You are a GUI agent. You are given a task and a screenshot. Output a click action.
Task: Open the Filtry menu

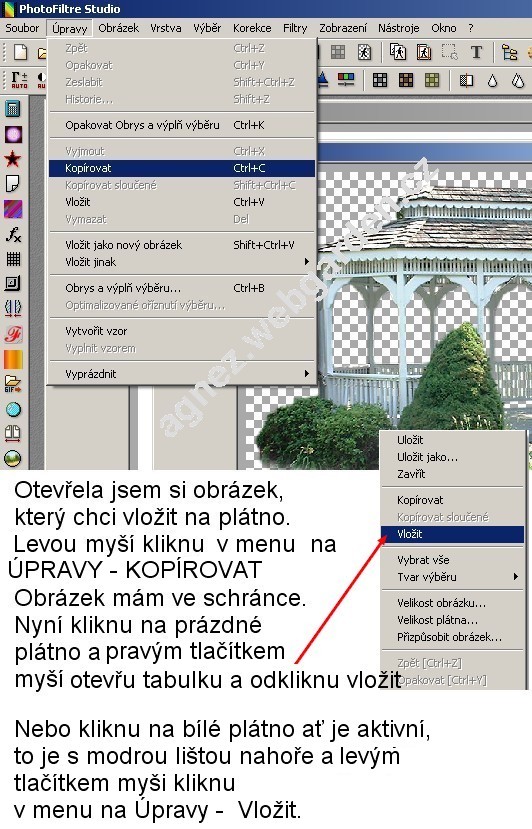(295, 28)
